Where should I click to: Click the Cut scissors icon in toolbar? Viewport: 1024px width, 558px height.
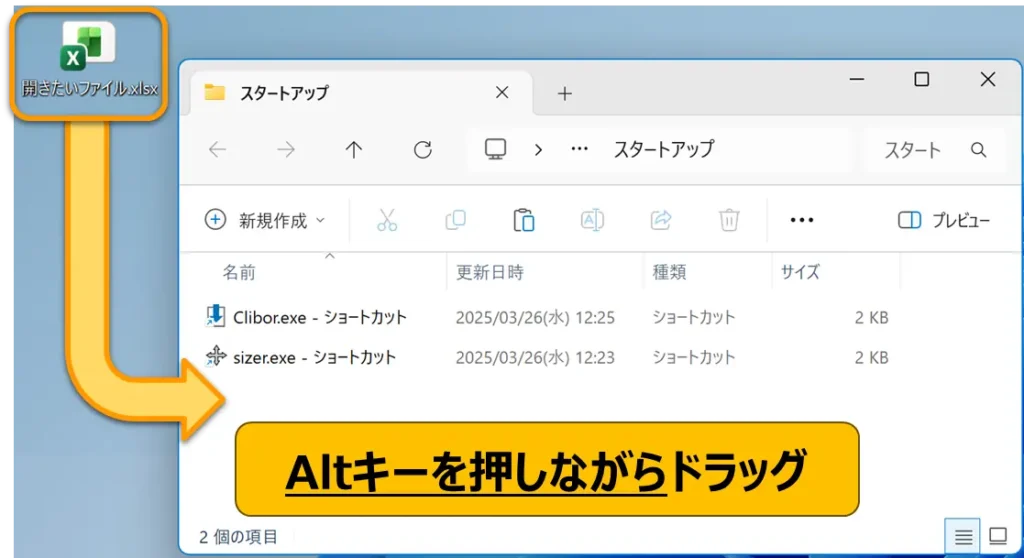(x=388, y=220)
